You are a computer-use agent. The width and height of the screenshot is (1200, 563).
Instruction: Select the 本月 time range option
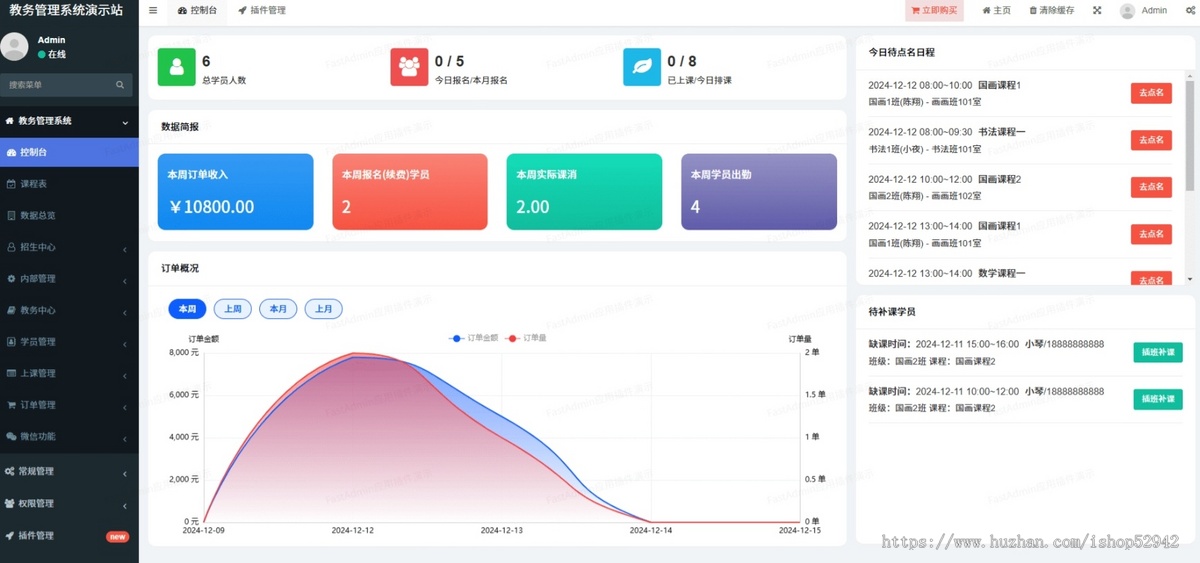tap(278, 309)
